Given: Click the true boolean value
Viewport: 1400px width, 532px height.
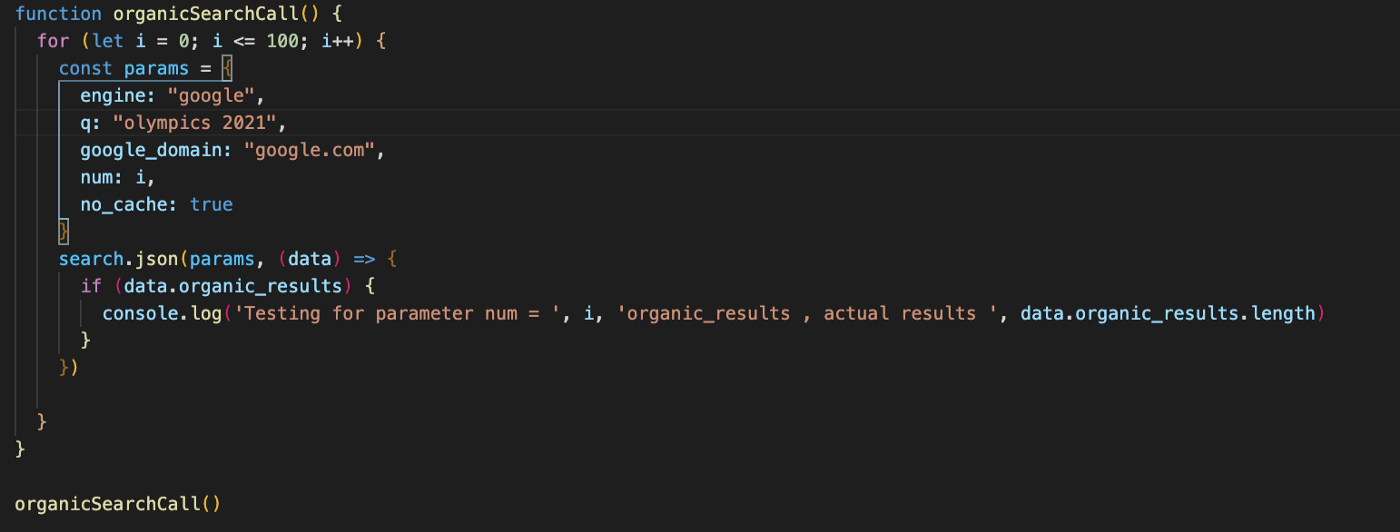Looking at the screenshot, I should (211, 205).
